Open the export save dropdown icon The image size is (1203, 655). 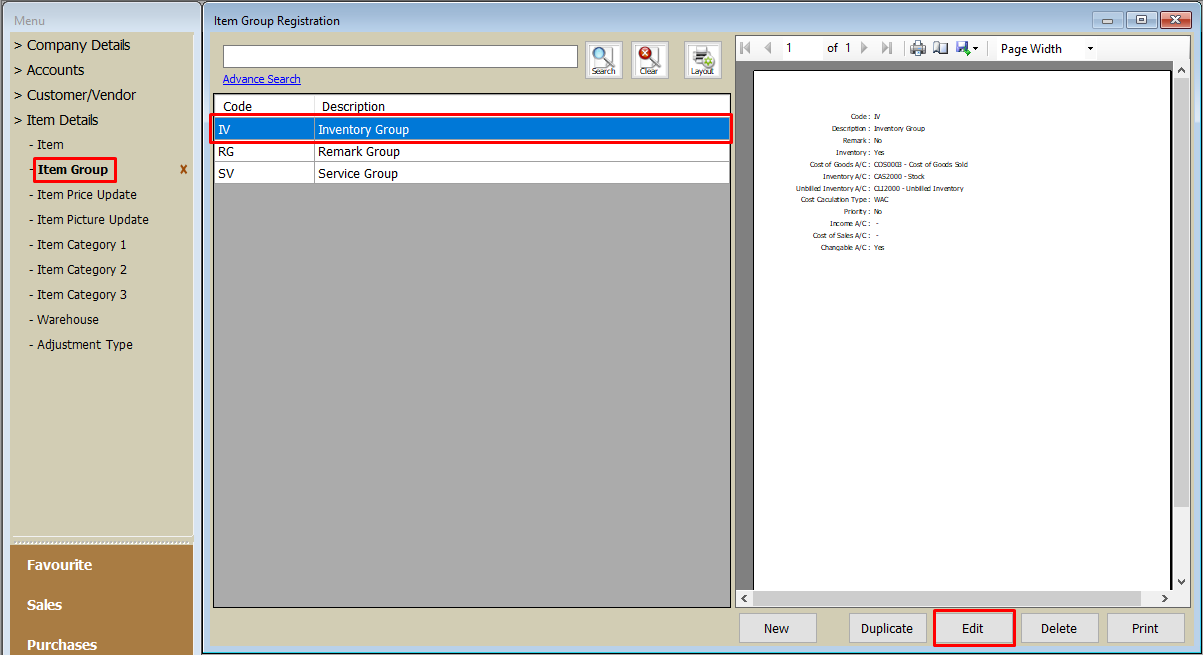coord(967,48)
